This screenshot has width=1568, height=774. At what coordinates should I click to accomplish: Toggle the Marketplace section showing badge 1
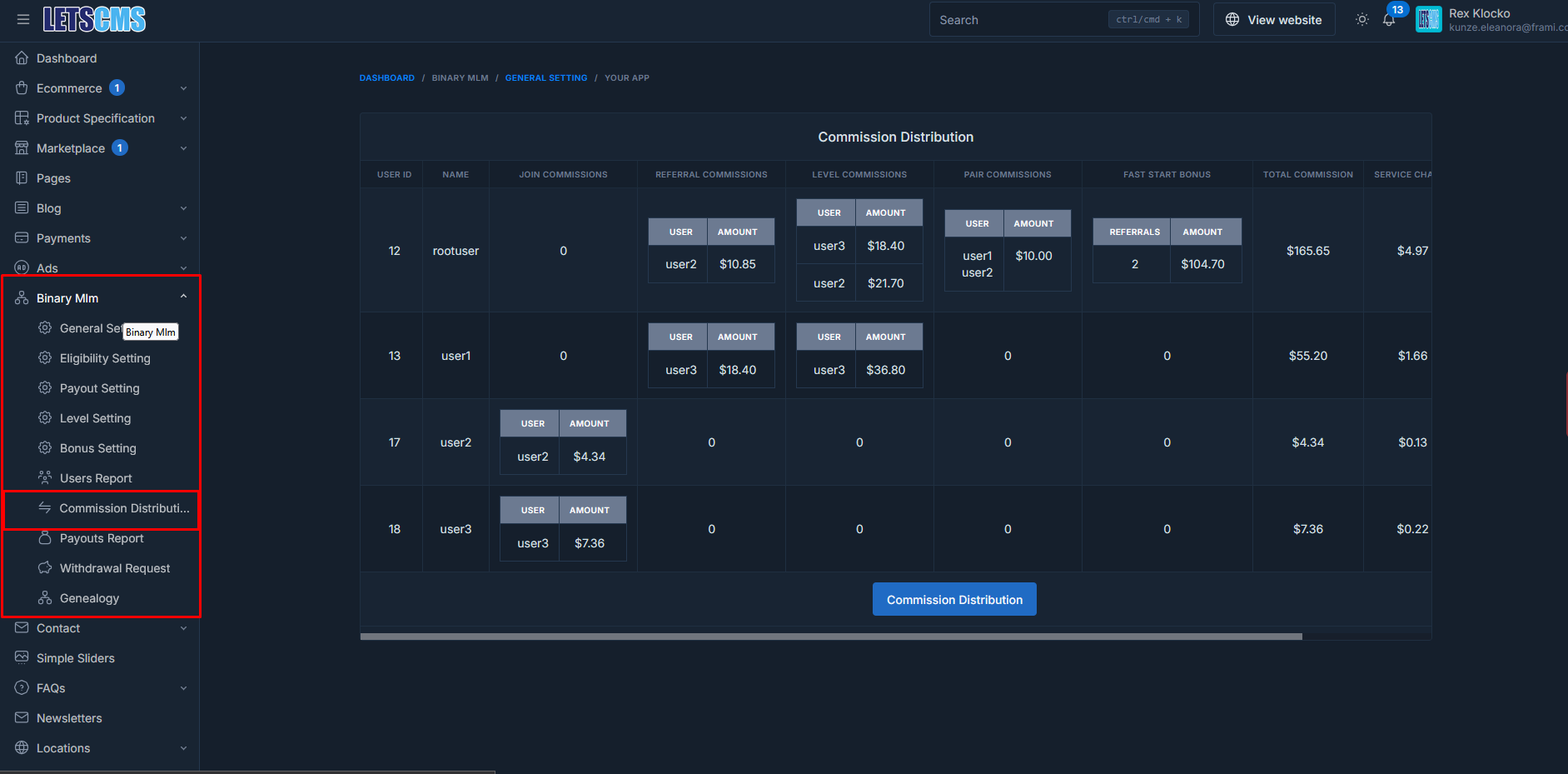pyautogui.click(x=120, y=147)
